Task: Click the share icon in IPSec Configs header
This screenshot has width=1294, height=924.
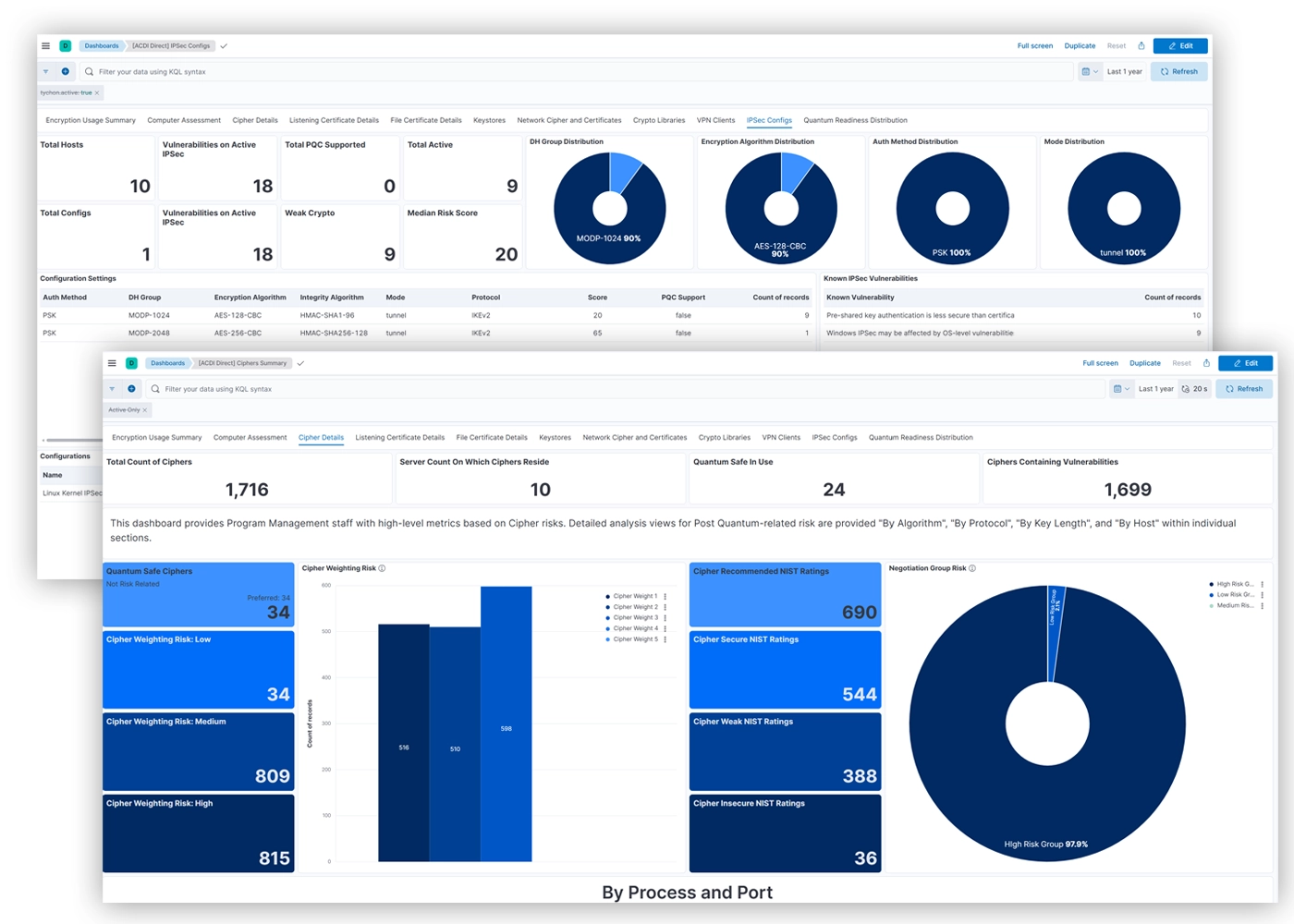Action: 1141,45
